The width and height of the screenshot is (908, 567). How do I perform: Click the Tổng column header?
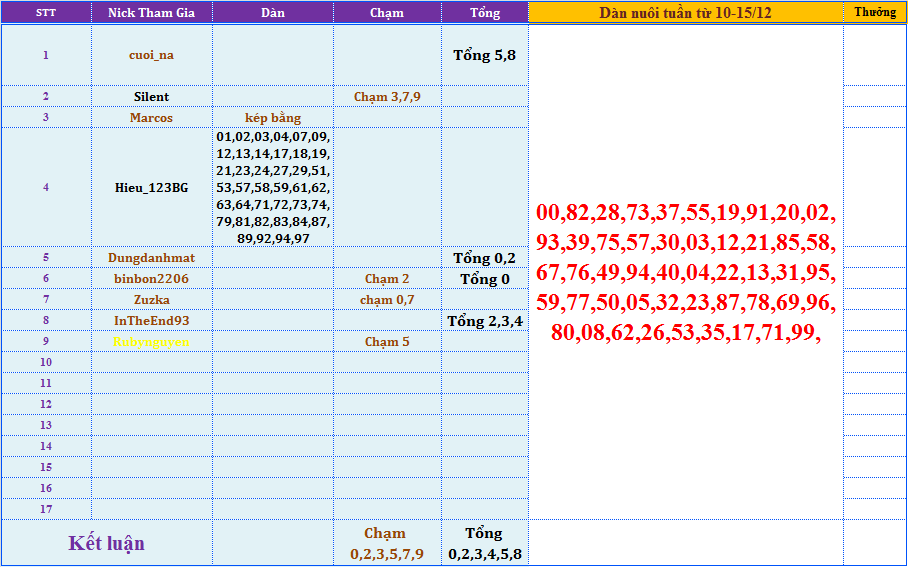point(485,13)
